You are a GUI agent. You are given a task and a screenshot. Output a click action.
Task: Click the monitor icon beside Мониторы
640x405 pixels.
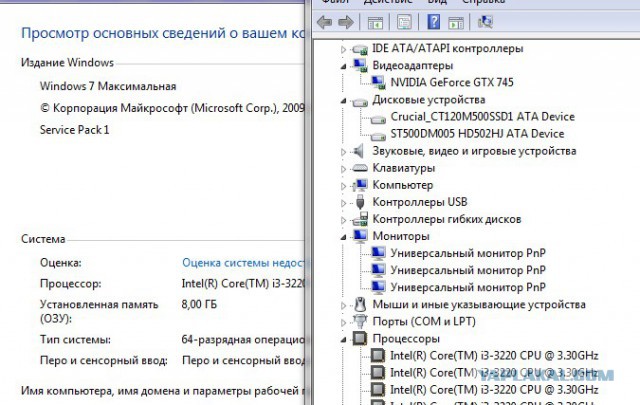click(360, 236)
